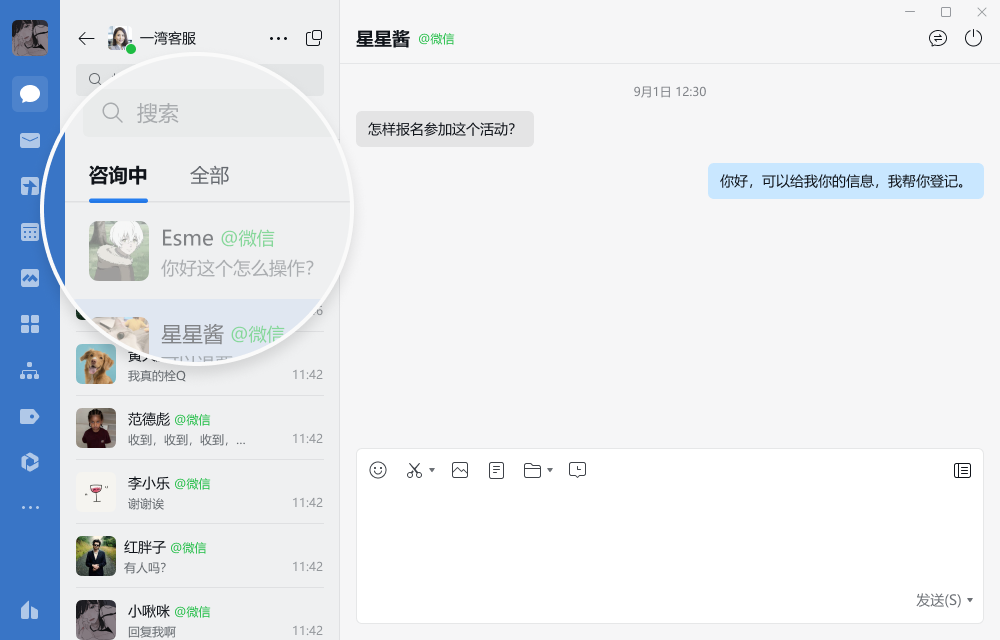Open the hexagon app icon in sidebar
This screenshot has width=1000, height=640.
pyautogui.click(x=30, y=462)
